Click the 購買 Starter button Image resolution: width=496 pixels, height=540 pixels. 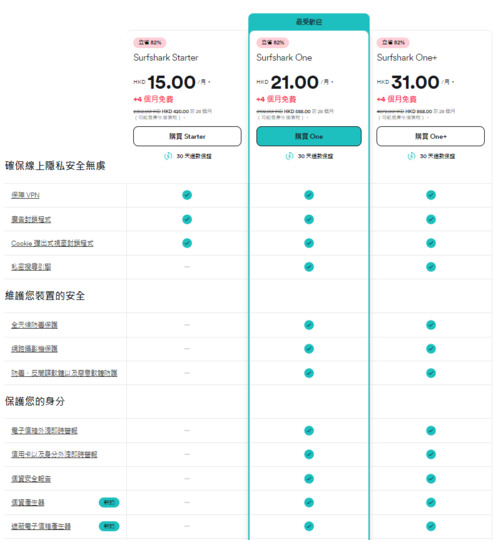click(187, 136)
